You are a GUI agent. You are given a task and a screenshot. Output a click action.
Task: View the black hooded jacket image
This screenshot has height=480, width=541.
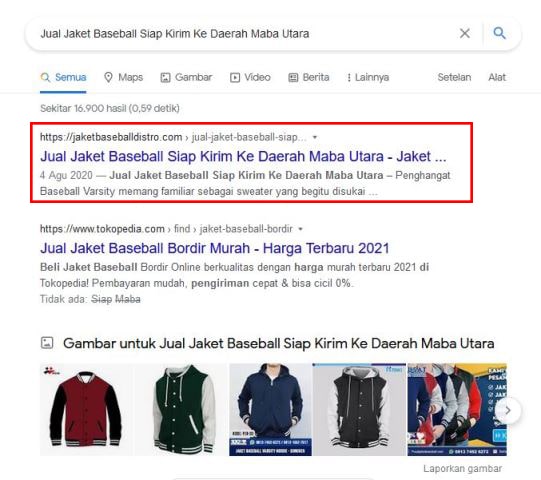(x=359, y=409)
